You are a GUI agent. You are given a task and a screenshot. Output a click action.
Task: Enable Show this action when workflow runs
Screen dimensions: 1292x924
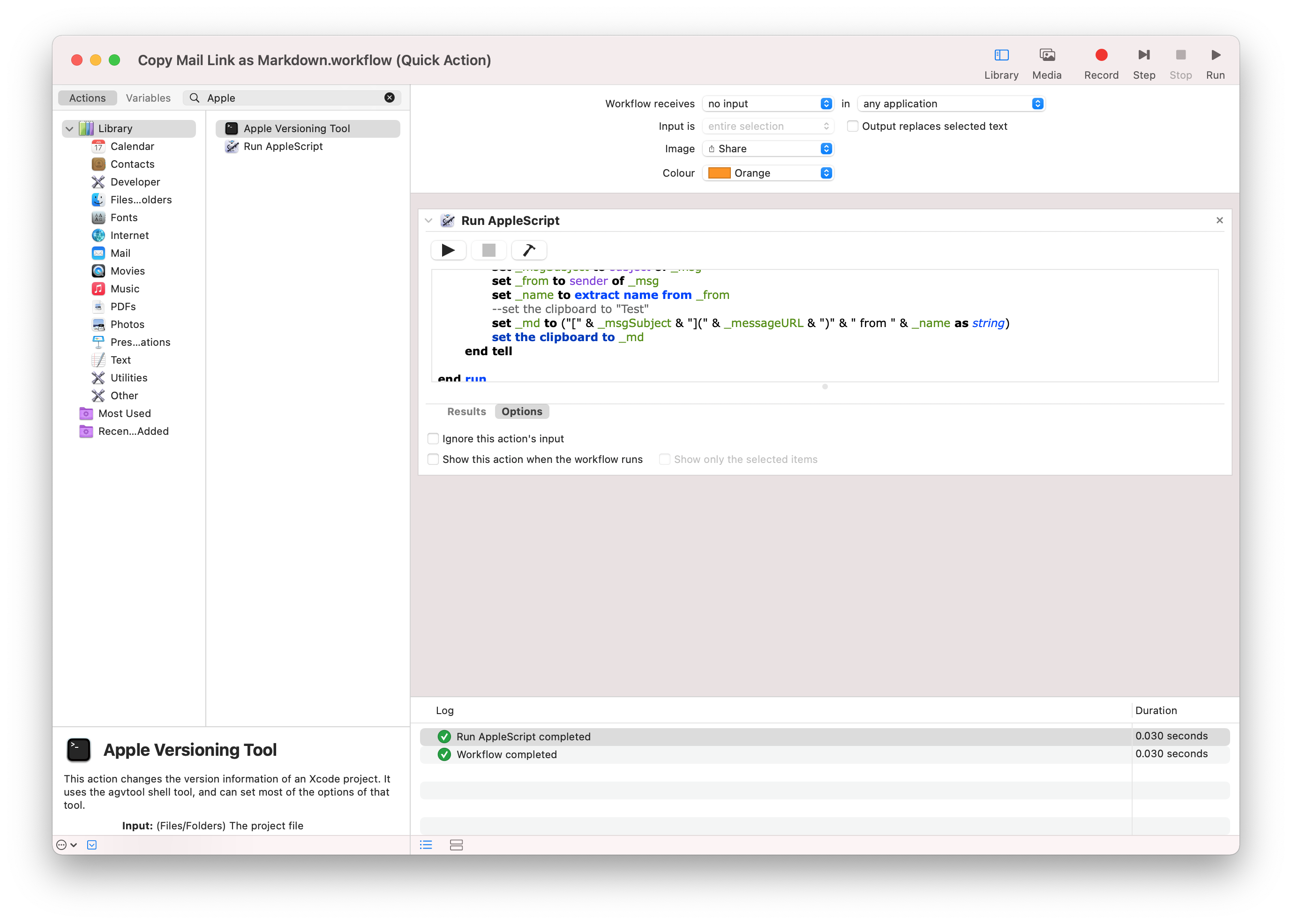(x=433, y=459)
